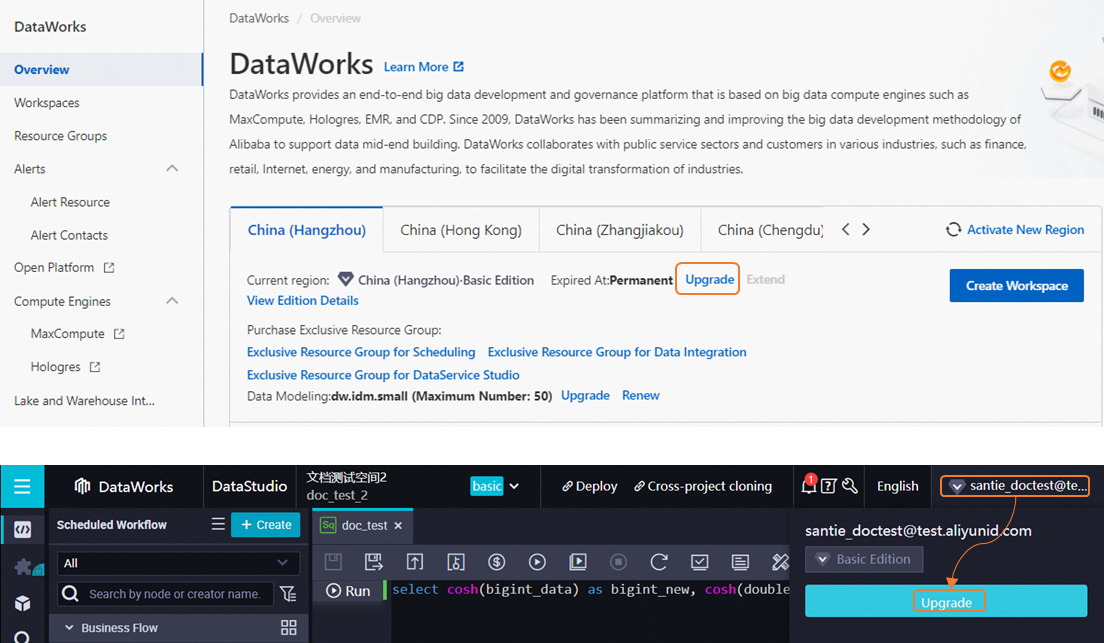Open the English language selector
Screen dimensions: 1104x643
coord(897,486)
